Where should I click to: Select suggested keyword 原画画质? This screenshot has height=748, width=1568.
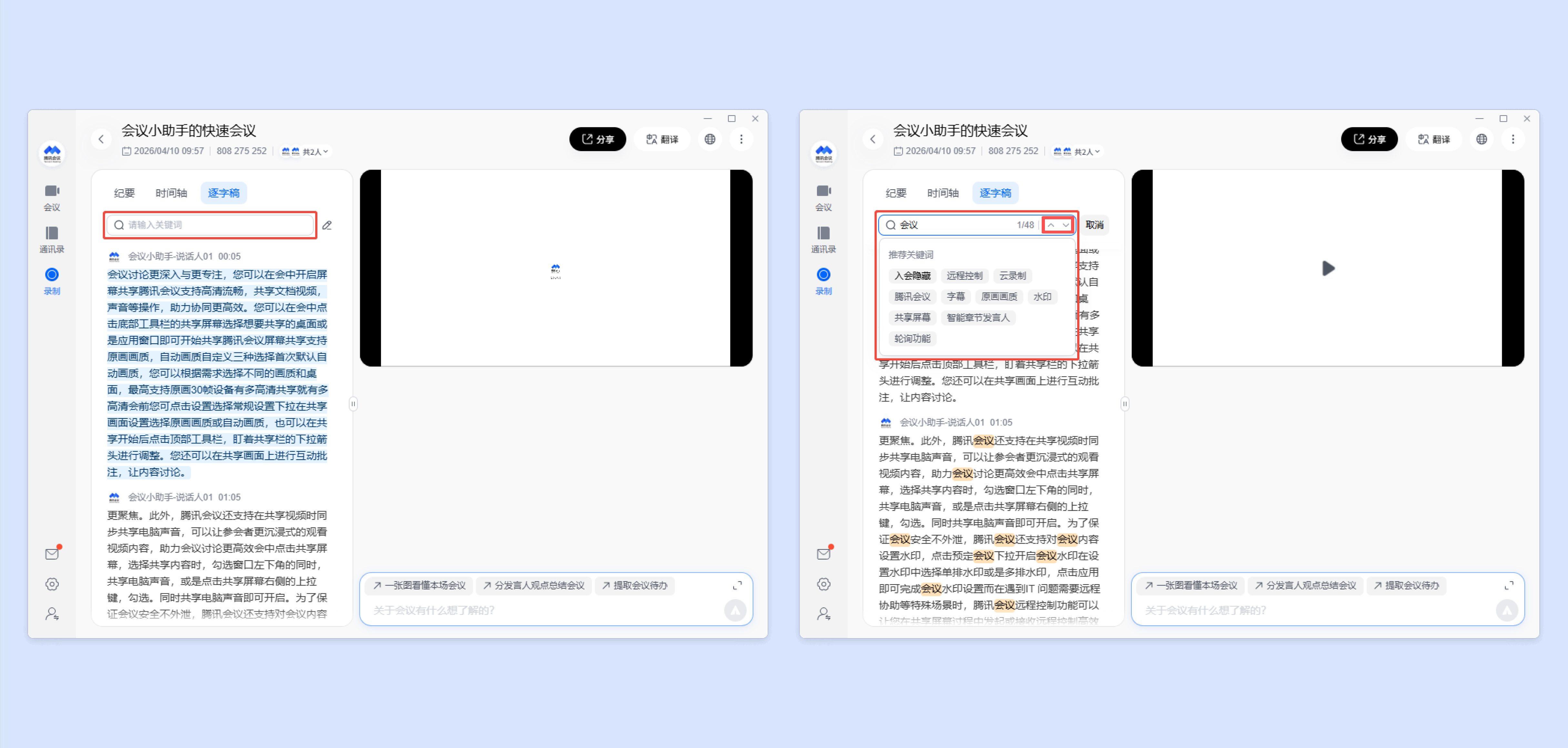(999, 296)
